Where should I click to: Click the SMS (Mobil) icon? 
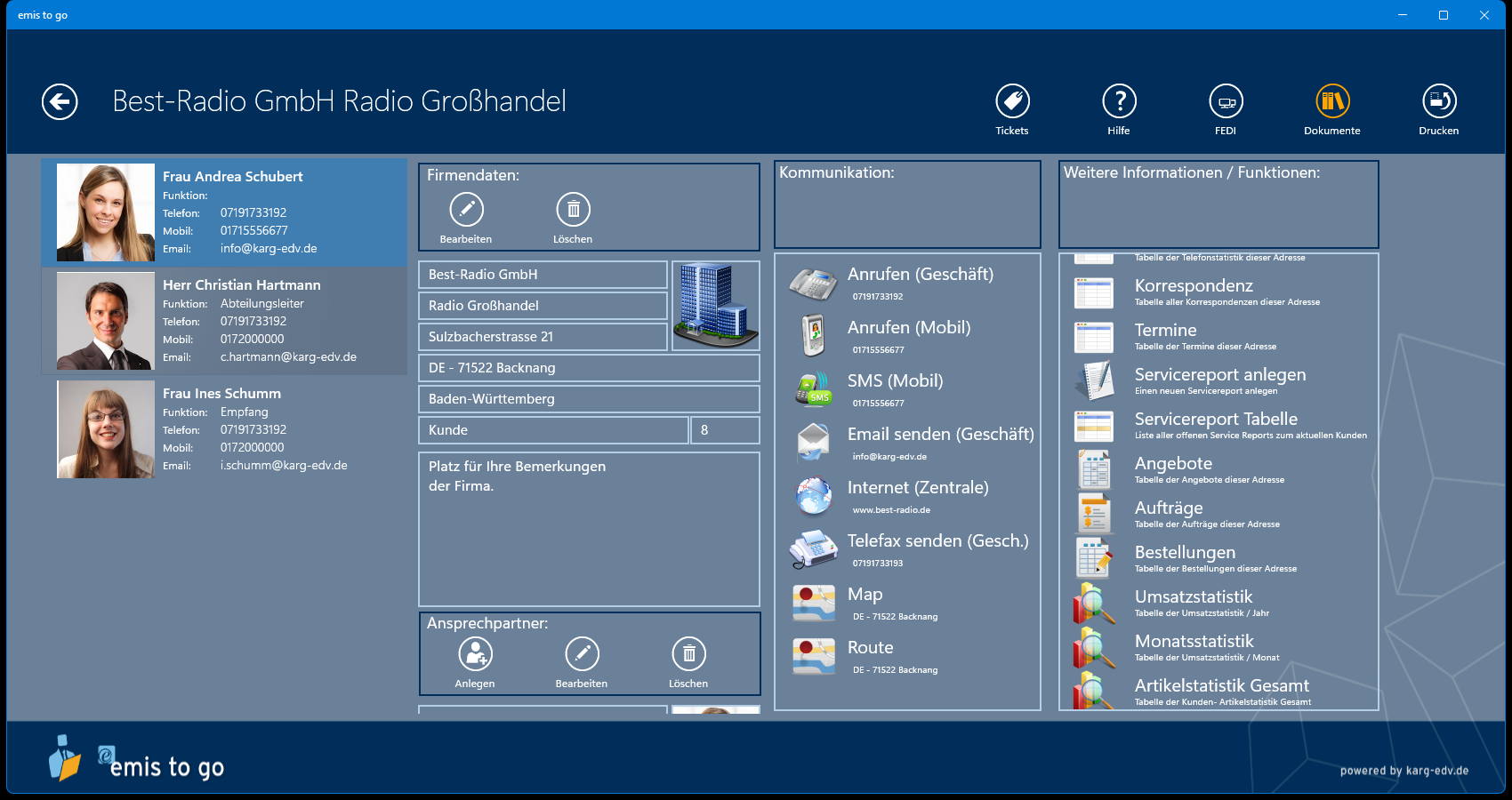813,389
